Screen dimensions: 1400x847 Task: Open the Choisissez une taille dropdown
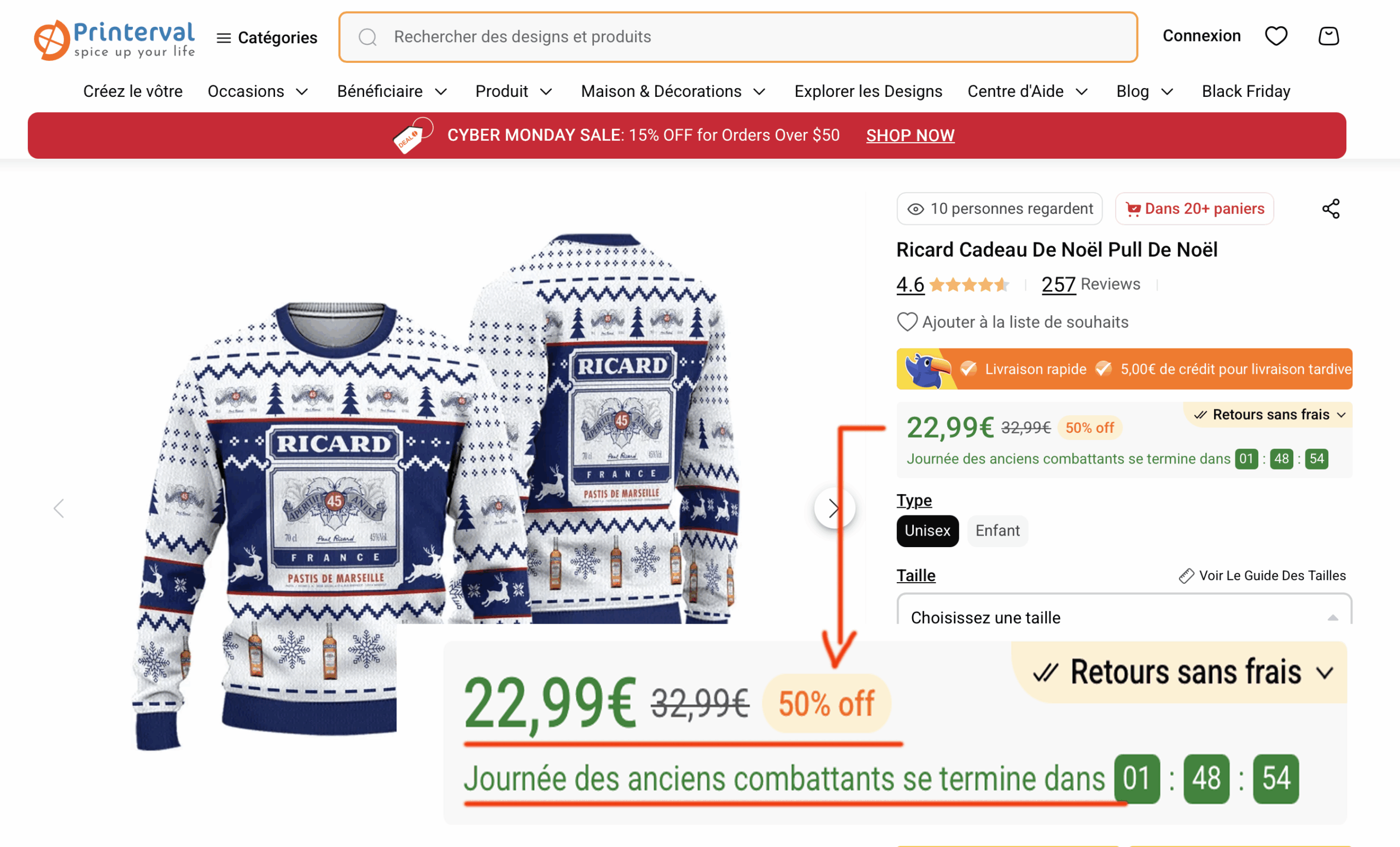pos(1124,610)
